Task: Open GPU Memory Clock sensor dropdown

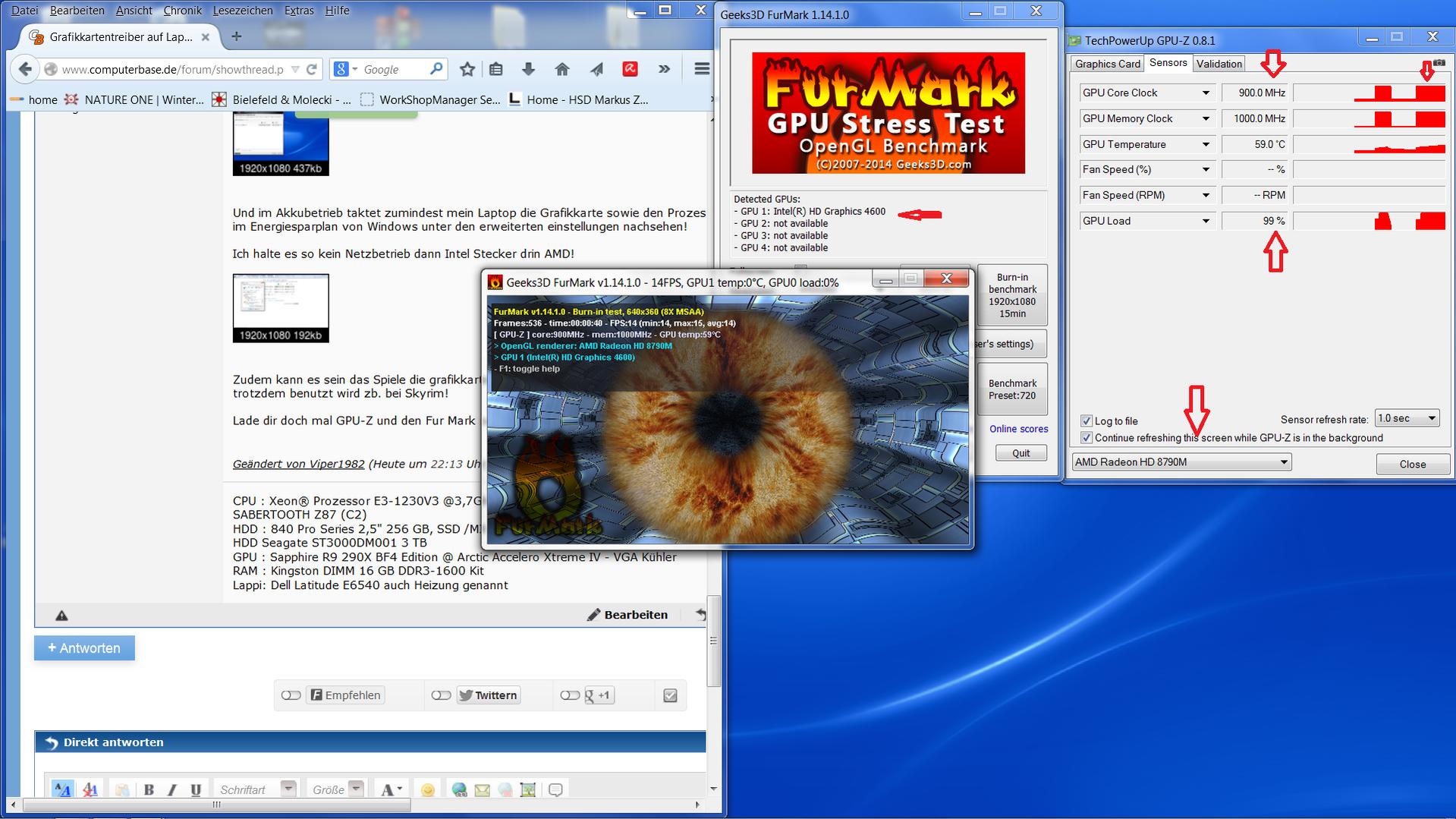Action: [x=1206, y=119]
